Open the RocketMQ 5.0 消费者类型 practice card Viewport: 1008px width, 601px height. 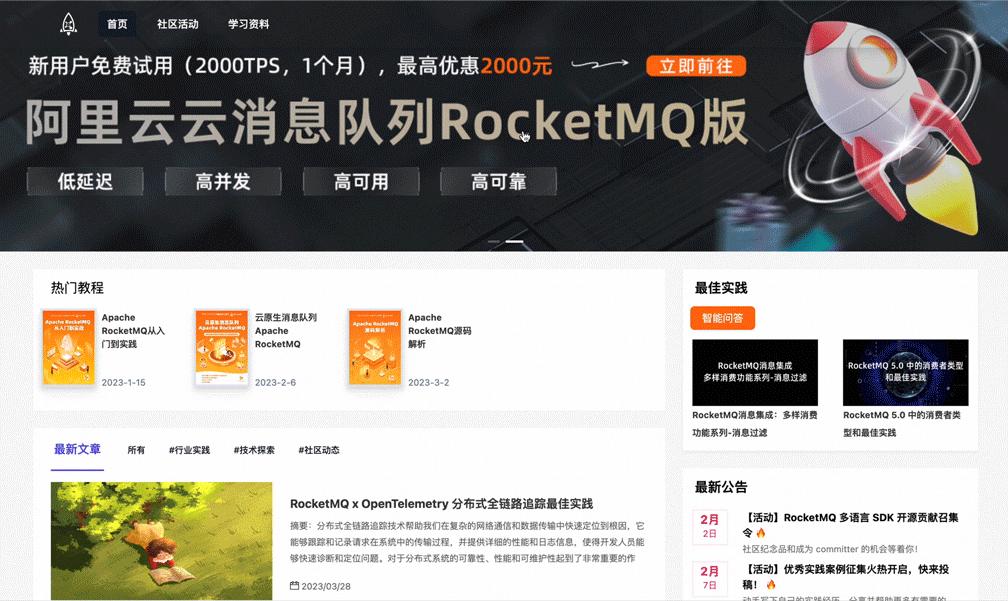click(x=905, y=370)
